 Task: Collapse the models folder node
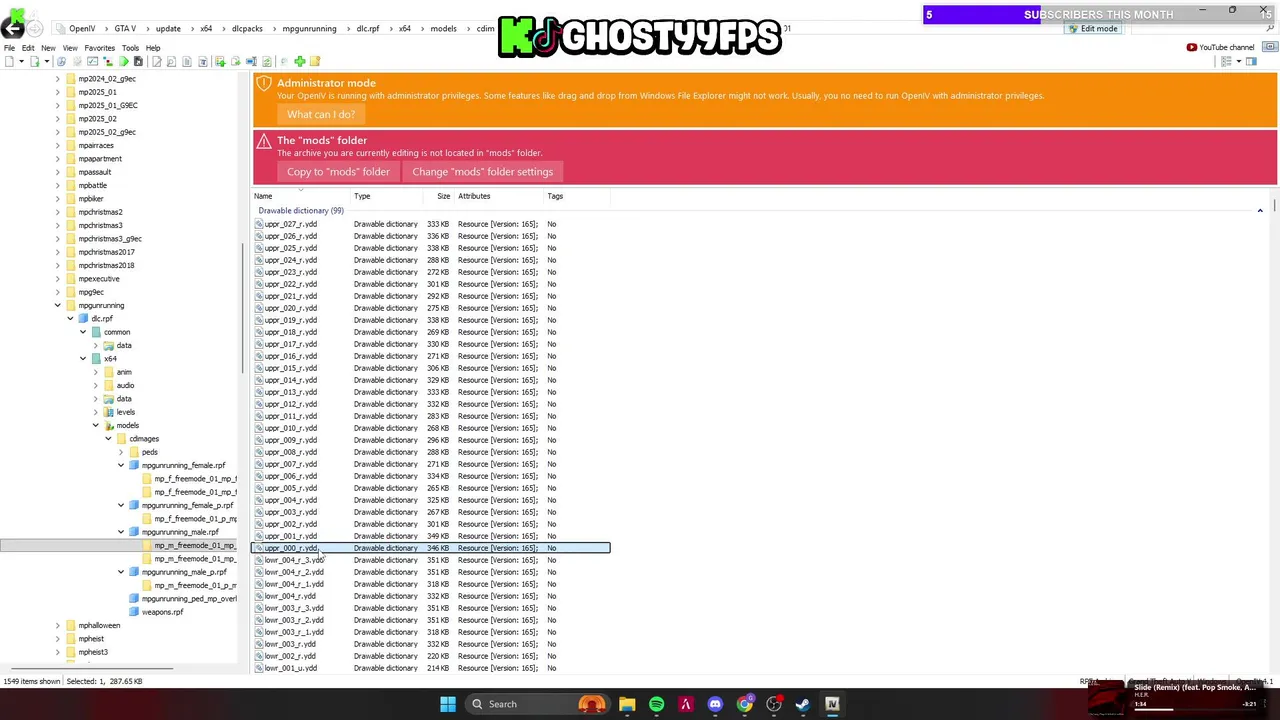point(96,425)
